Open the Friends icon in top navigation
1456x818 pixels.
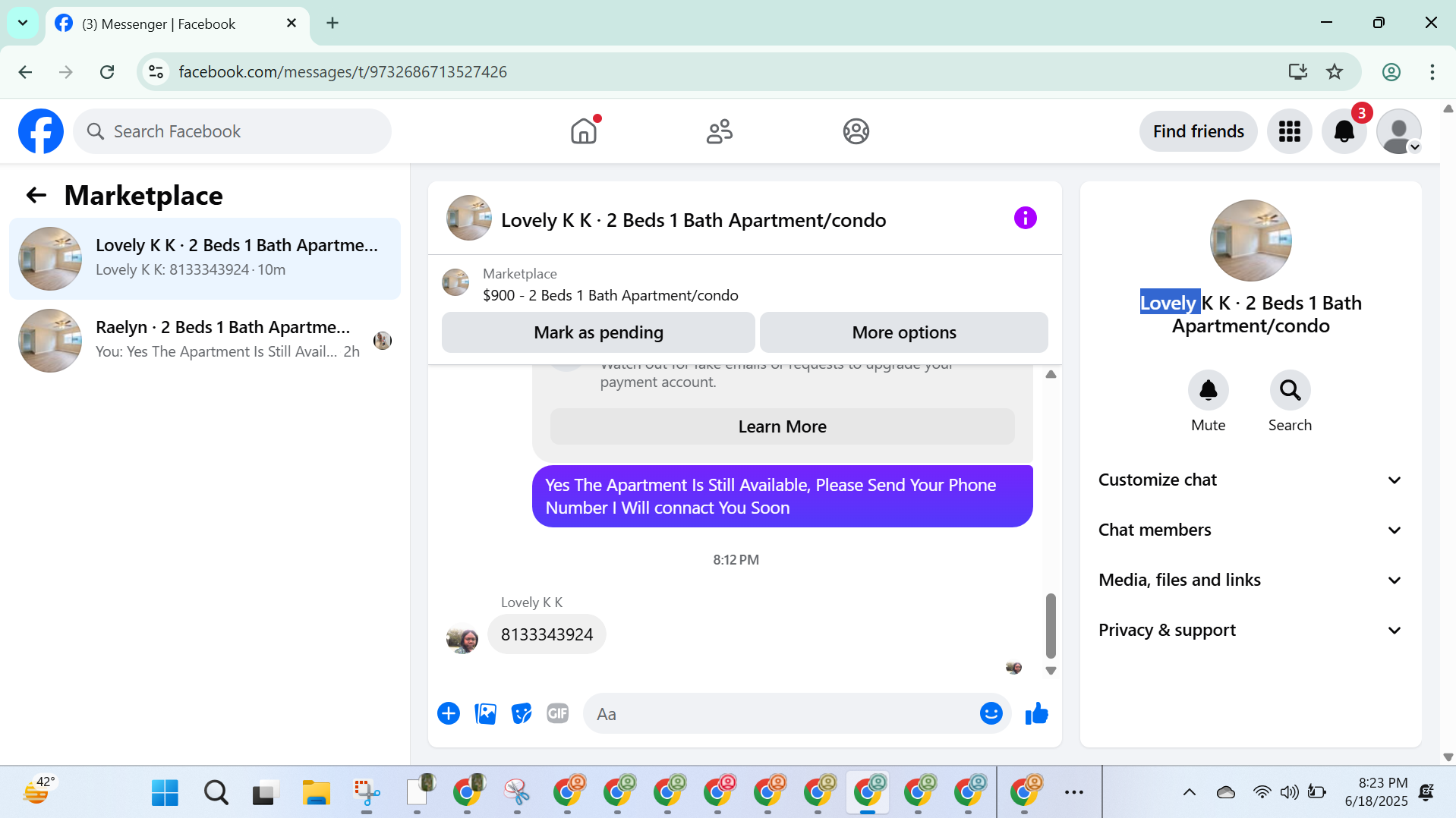(x=720, y=131)
